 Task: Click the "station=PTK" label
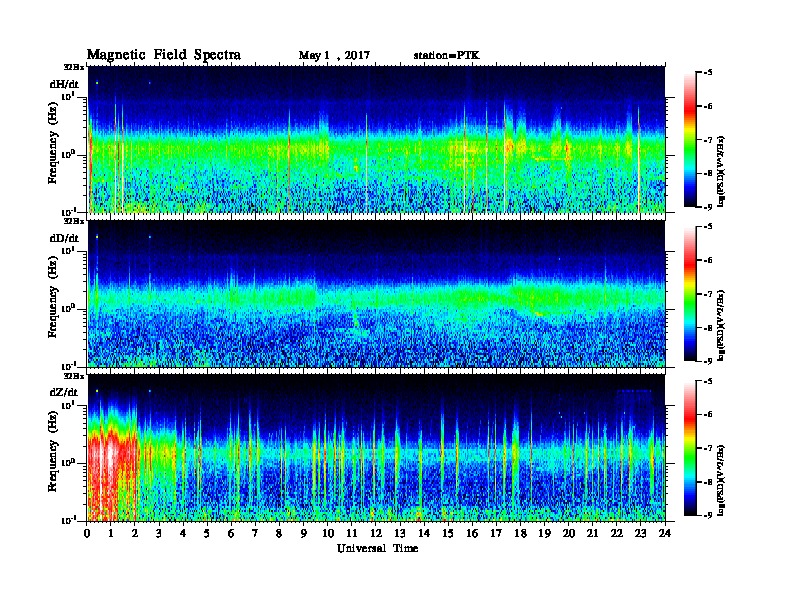coord(447,56)
